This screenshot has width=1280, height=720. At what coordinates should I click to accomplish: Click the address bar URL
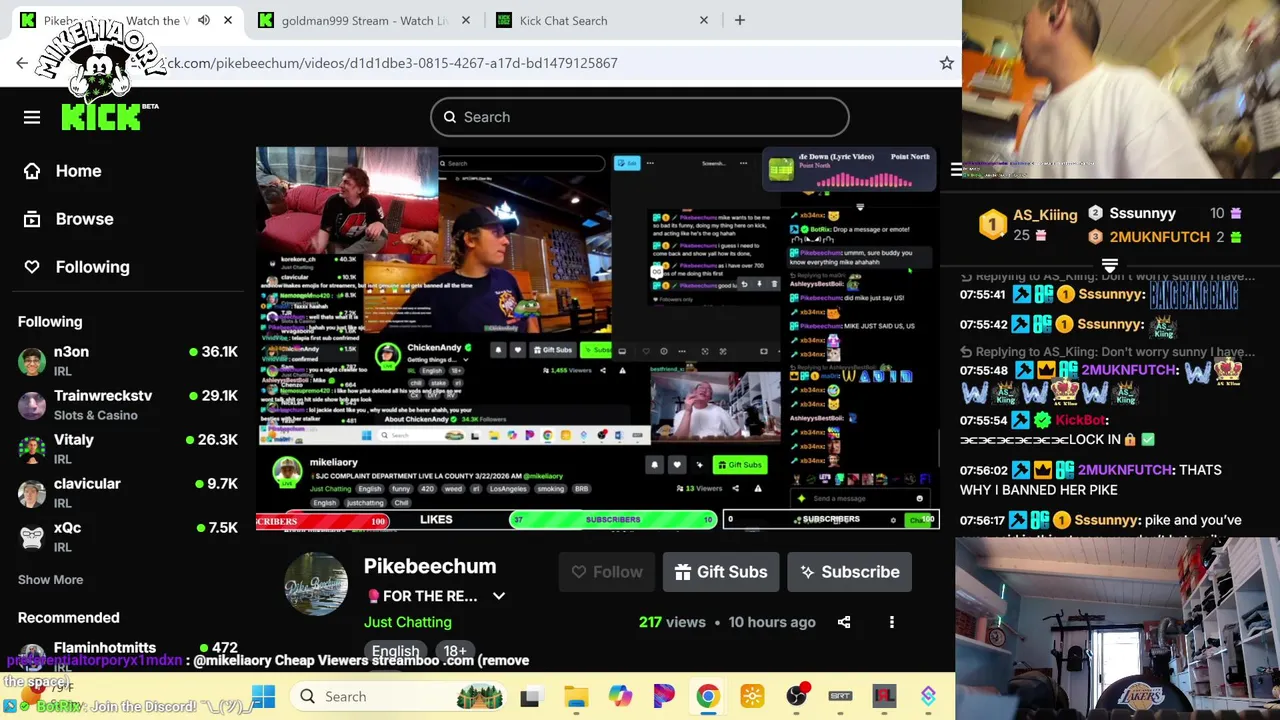point(392,63)
